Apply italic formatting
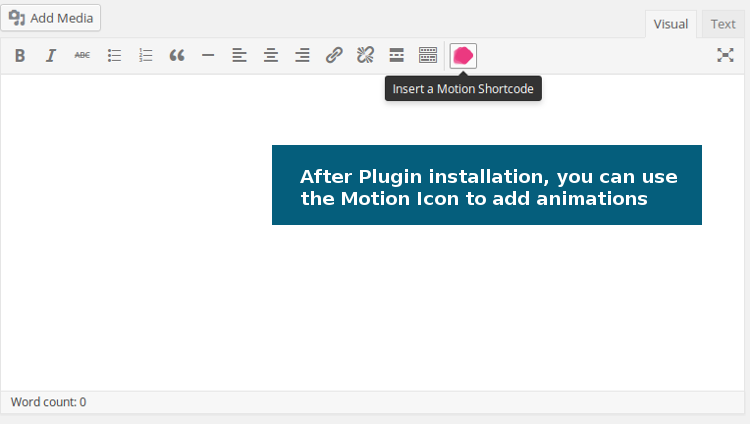The image size is (750, 424). (51, 56)
